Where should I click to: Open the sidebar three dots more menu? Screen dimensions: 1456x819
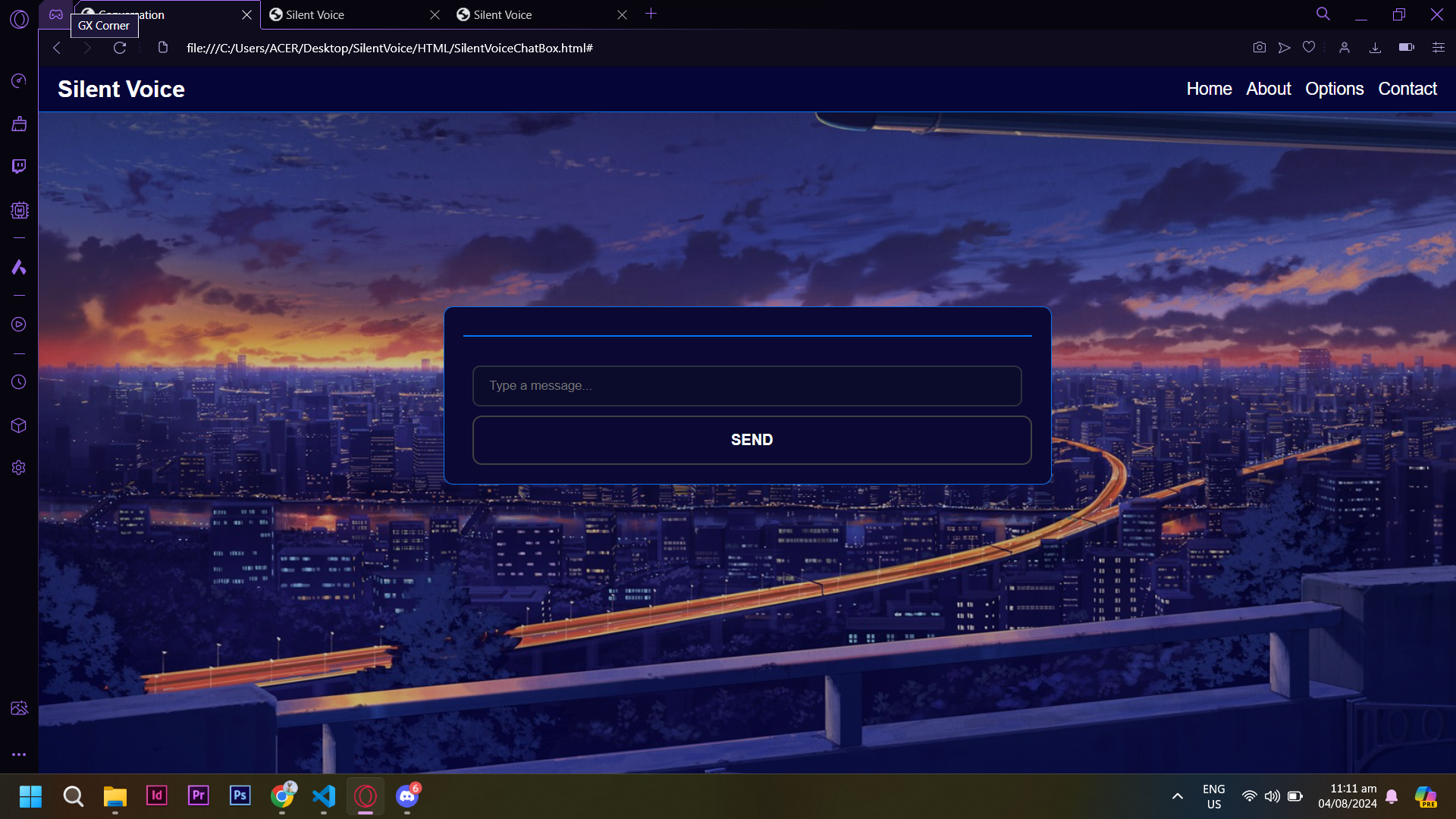tap(19, 755)
